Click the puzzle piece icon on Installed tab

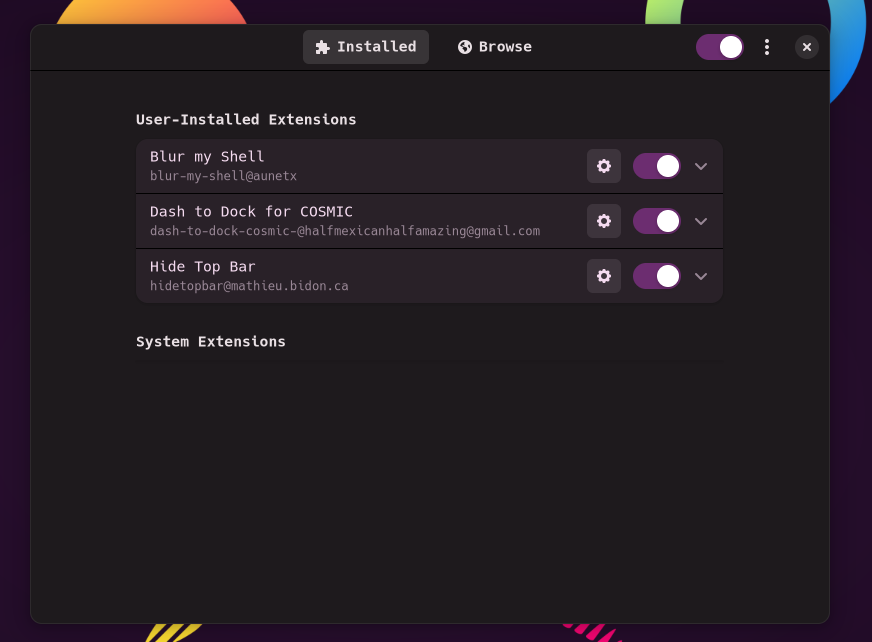(323, 47)
